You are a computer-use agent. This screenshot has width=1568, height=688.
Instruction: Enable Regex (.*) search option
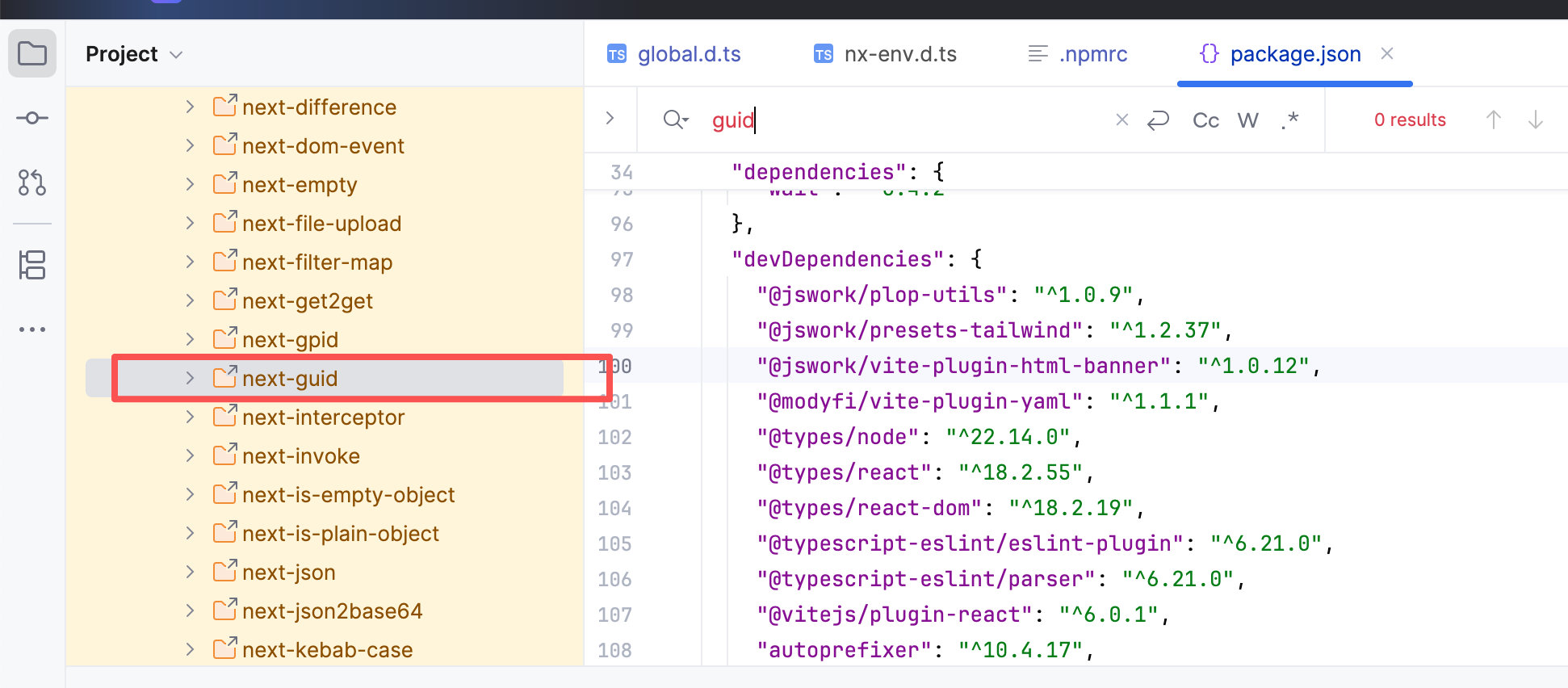(1289, 120)
